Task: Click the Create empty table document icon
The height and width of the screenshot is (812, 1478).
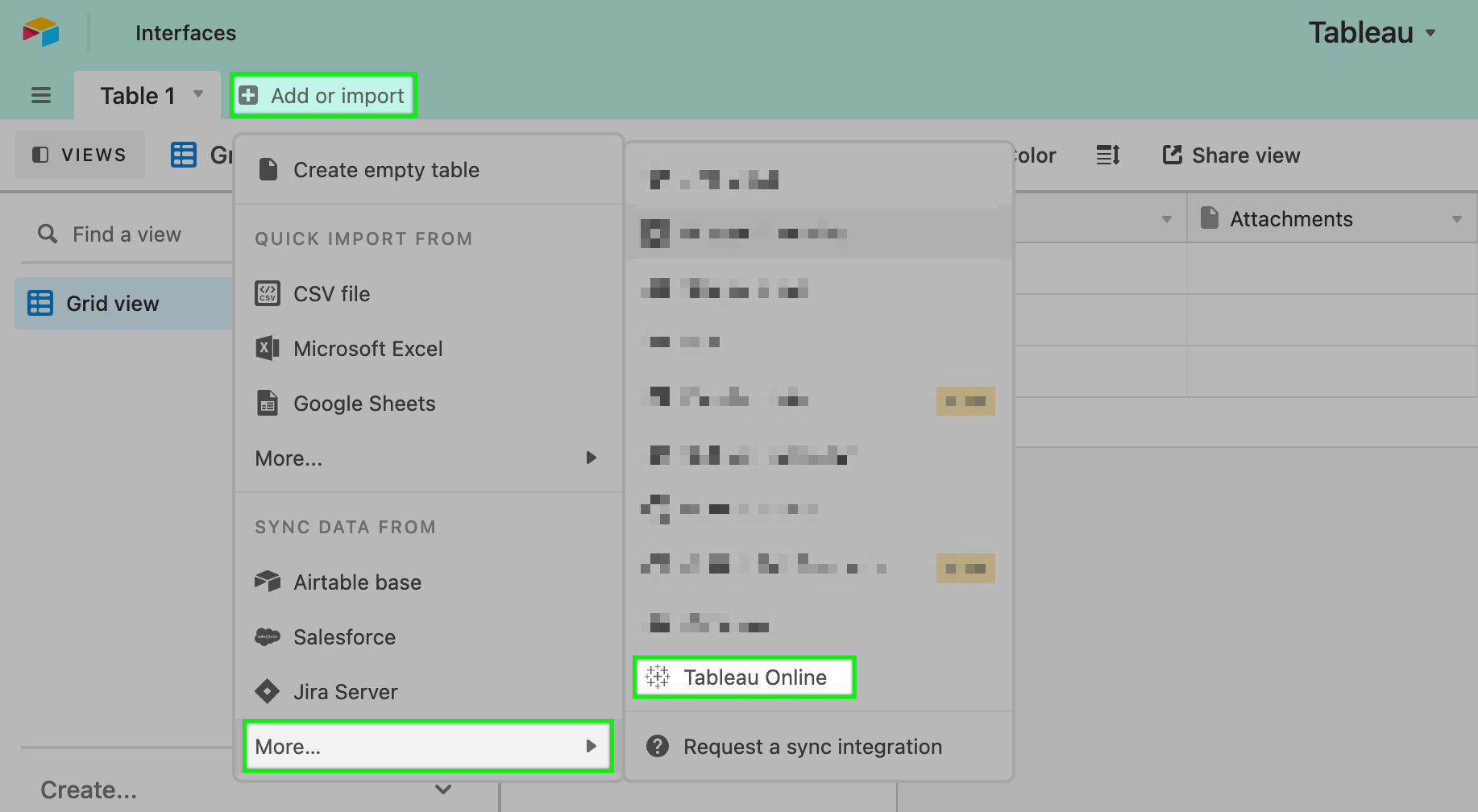Action: tap(268, 170)
